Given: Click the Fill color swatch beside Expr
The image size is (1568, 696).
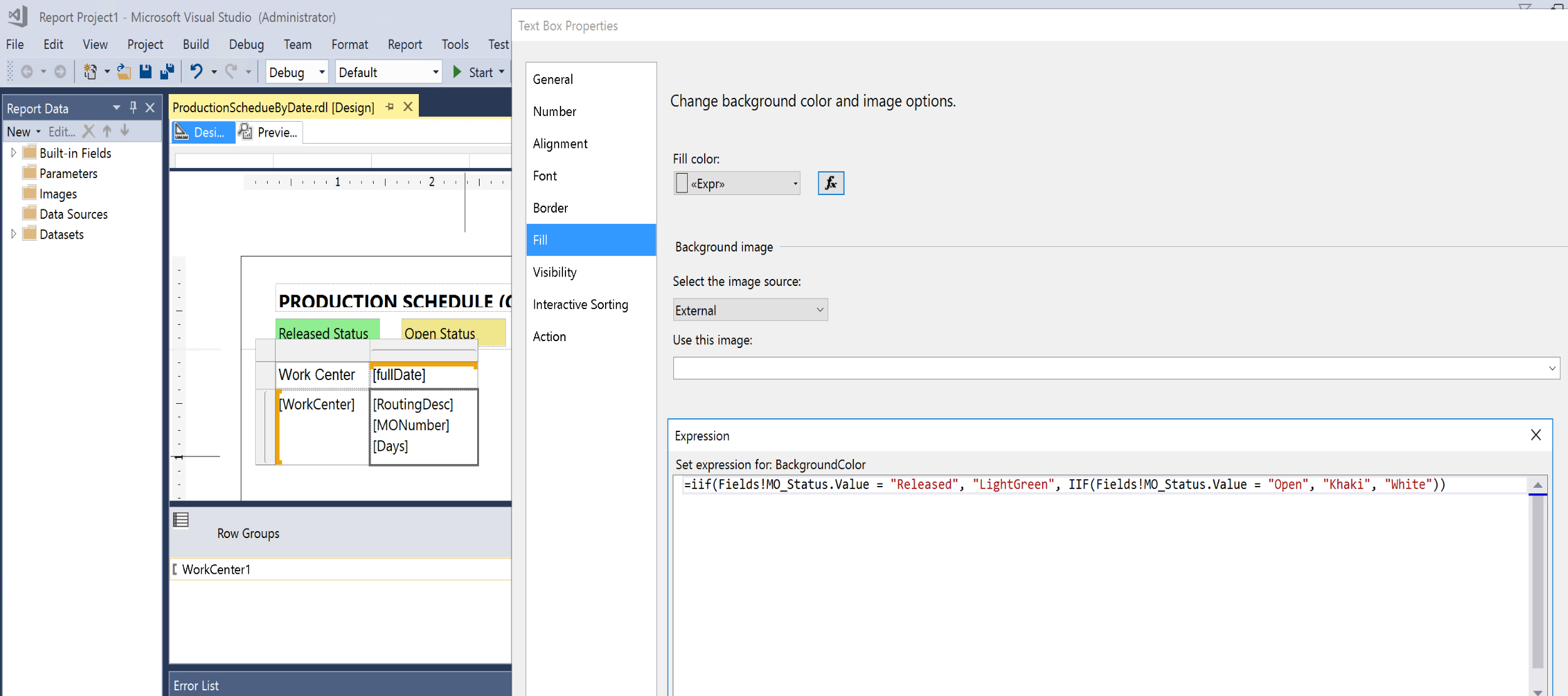Looking at the screenshot, I should 681,183.
